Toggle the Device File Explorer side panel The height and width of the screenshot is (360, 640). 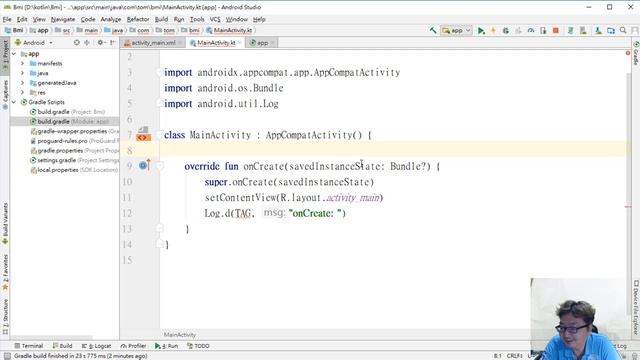[x=636, y=307]
